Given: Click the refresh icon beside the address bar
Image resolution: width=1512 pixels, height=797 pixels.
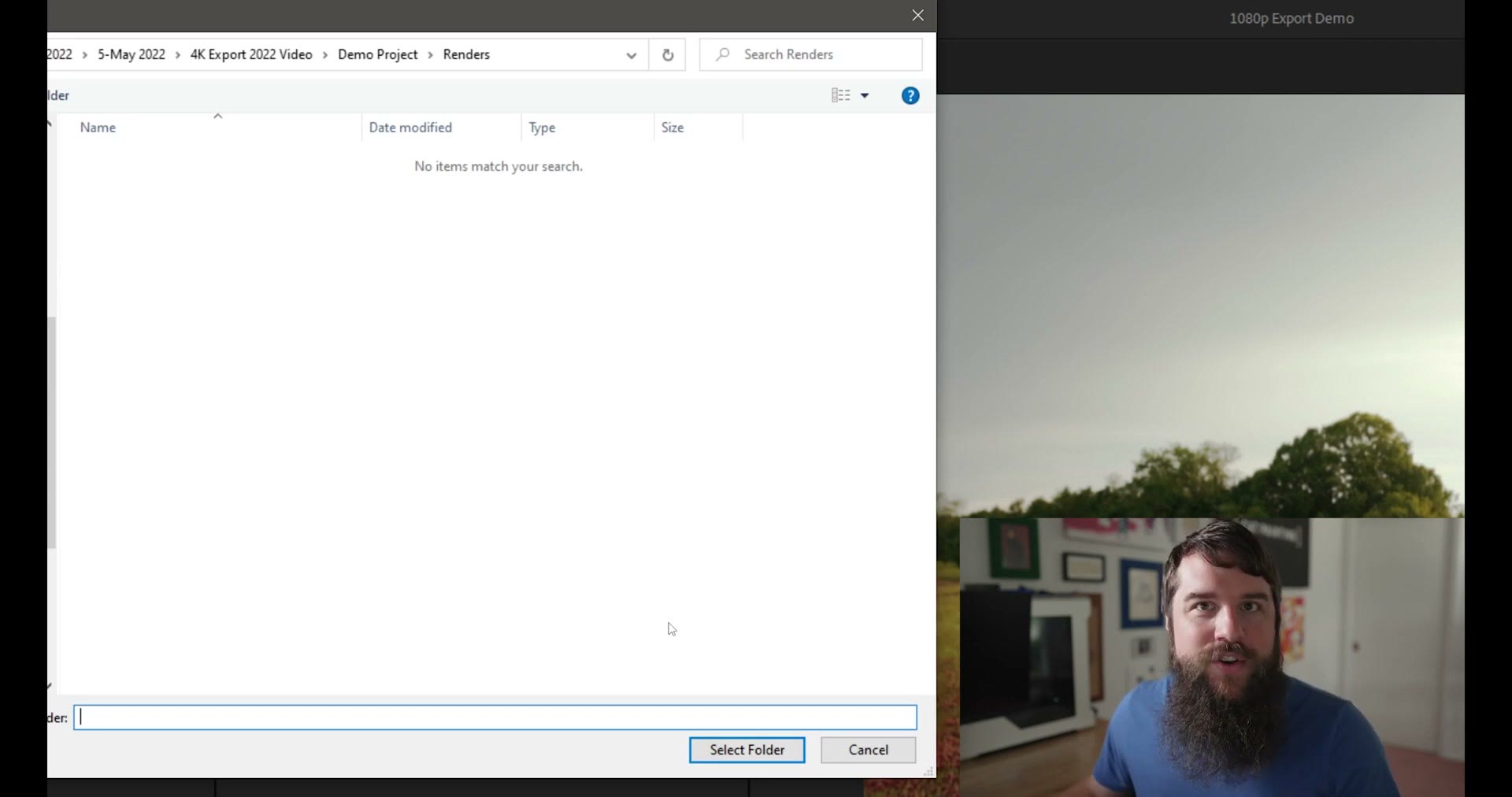Looking at the screenshot, I should [667, 54].
